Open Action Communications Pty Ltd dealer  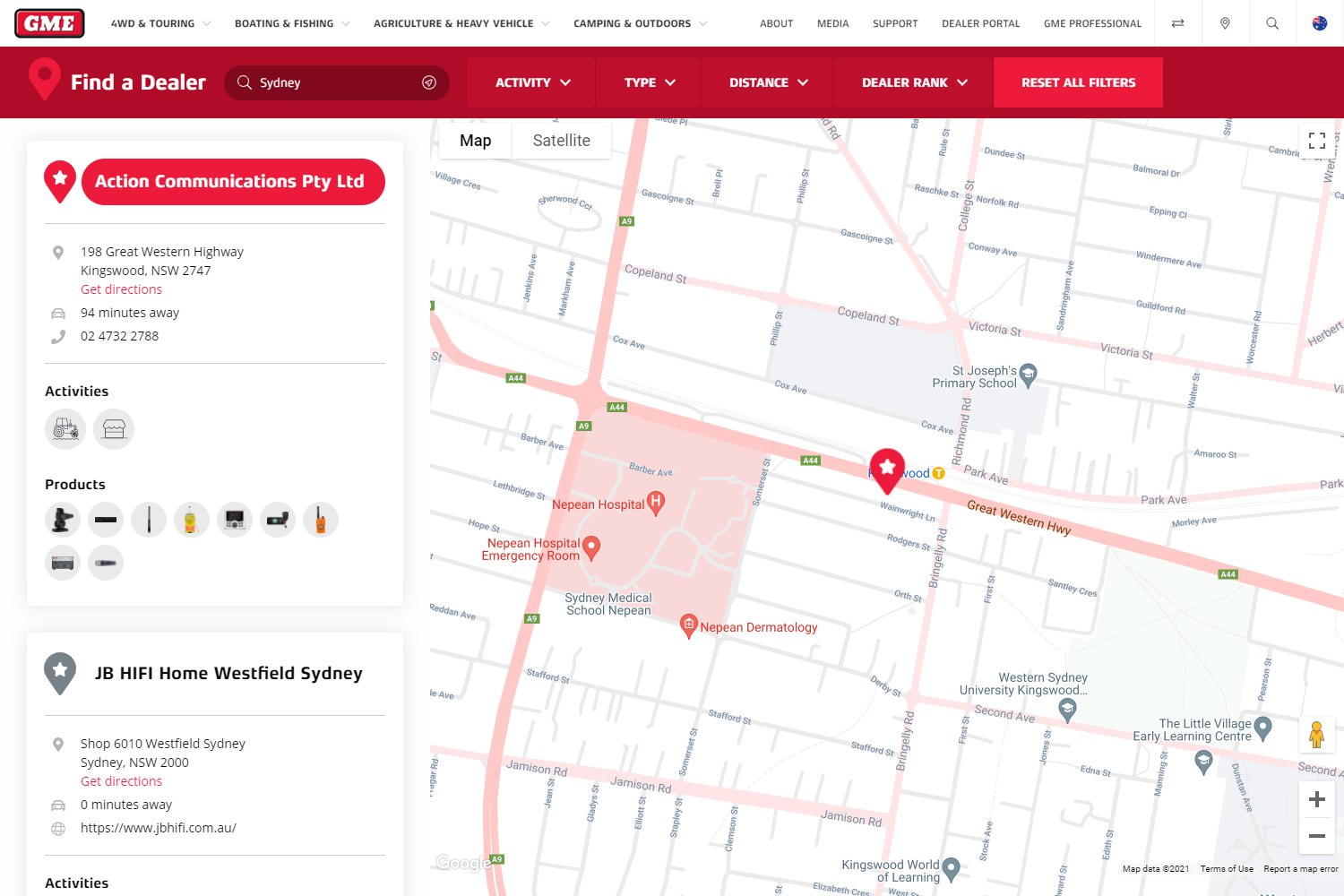pos(233,182)
